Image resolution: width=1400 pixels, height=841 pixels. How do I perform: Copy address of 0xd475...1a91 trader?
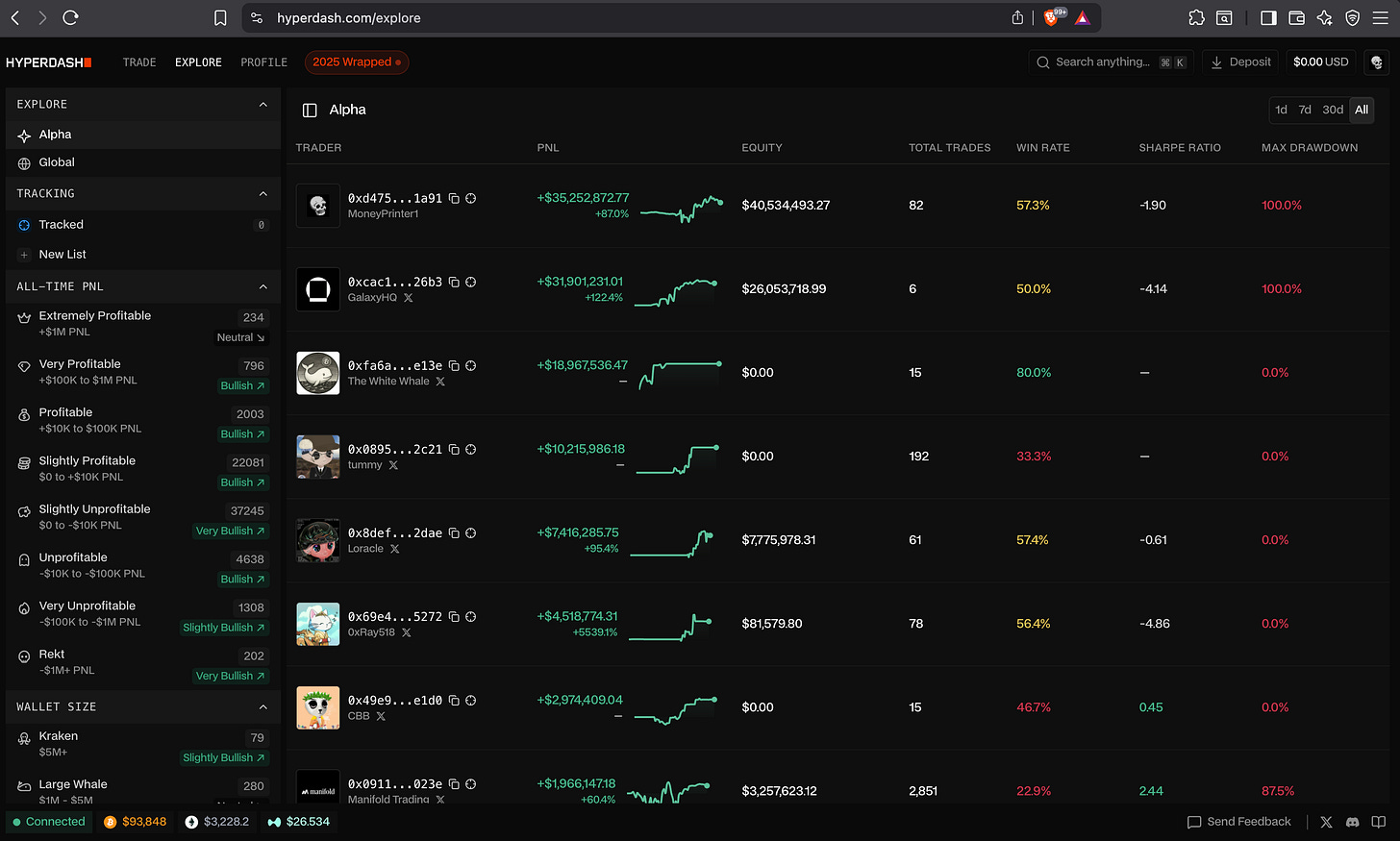[x=454, y=199]
